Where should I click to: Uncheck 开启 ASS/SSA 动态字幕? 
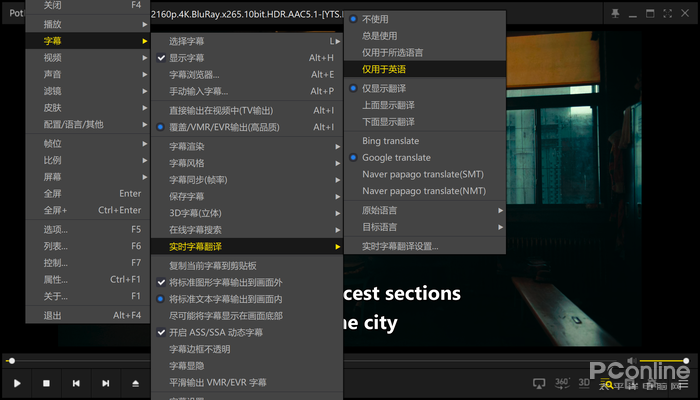[x=215, y=332]
